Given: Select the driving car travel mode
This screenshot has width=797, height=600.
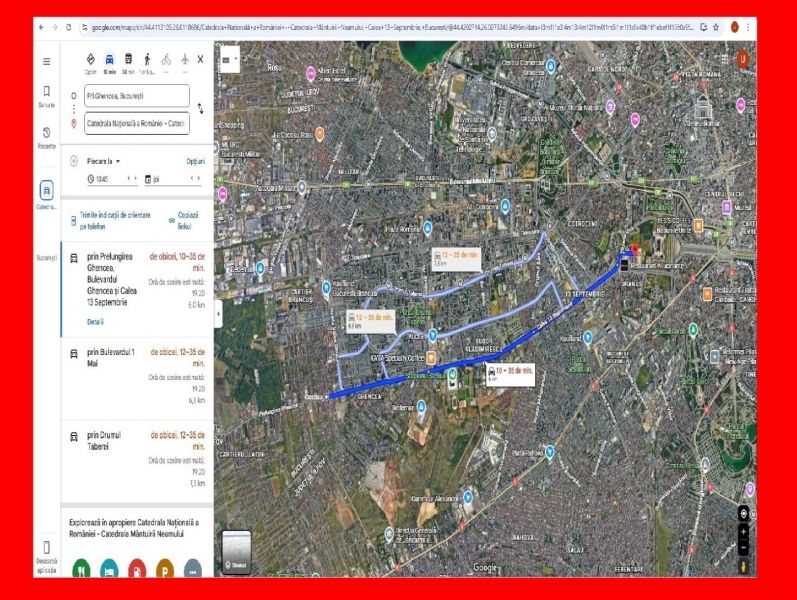Looking at the screenshot, I should [109, 59].
